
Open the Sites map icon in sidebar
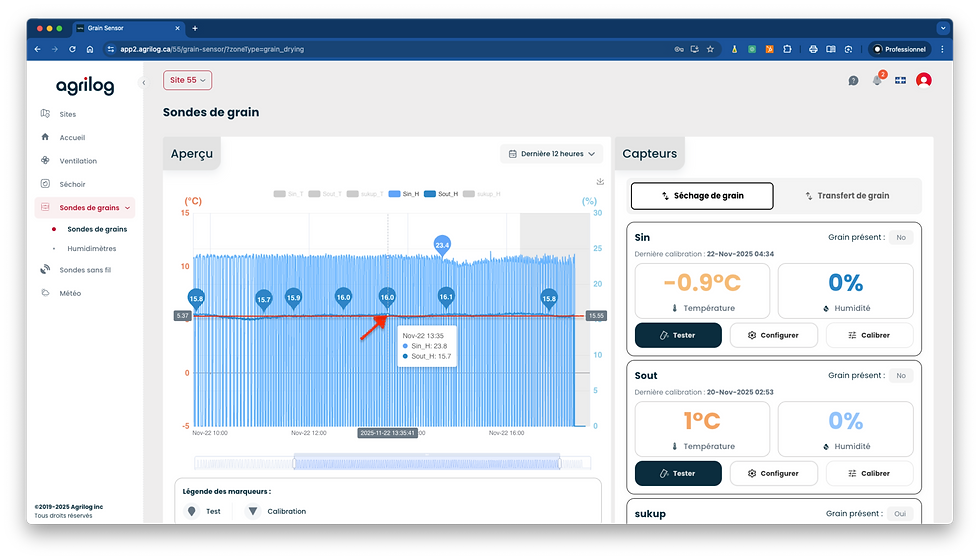[45, 114]
